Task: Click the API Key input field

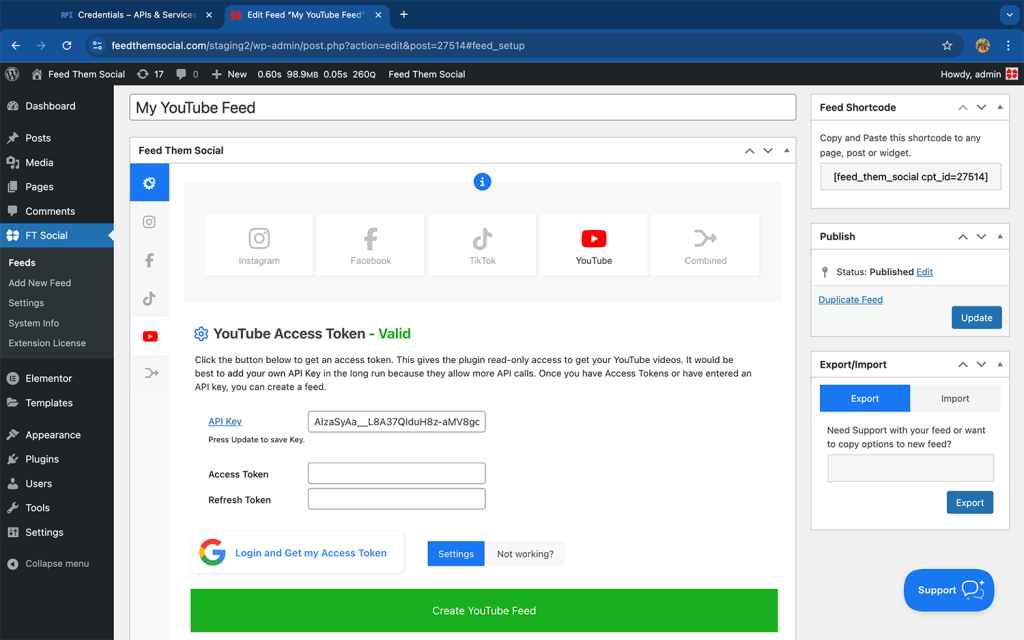Action: [396, 422]
